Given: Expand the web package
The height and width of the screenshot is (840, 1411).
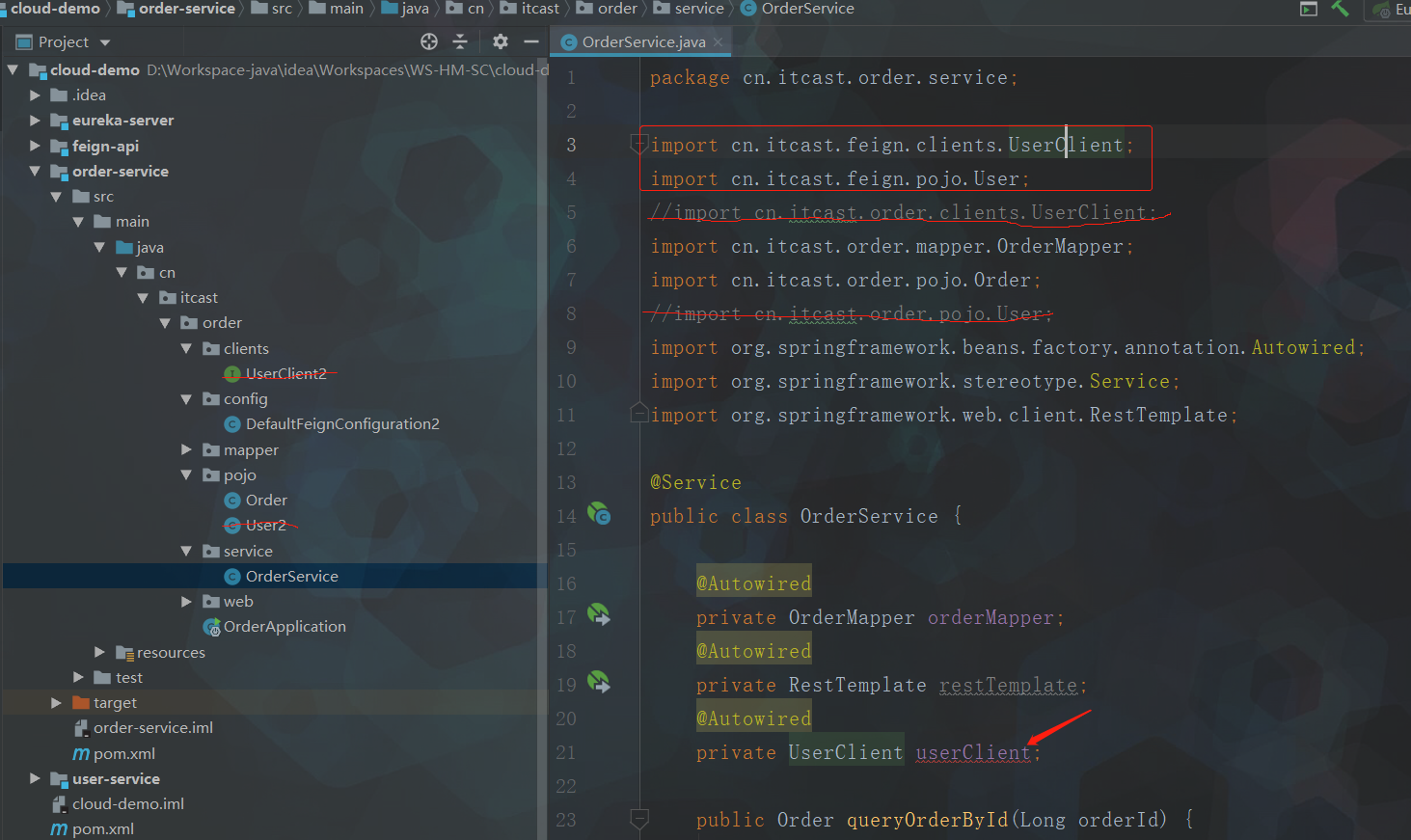Looking at the screenshot, I should point(186,602).
